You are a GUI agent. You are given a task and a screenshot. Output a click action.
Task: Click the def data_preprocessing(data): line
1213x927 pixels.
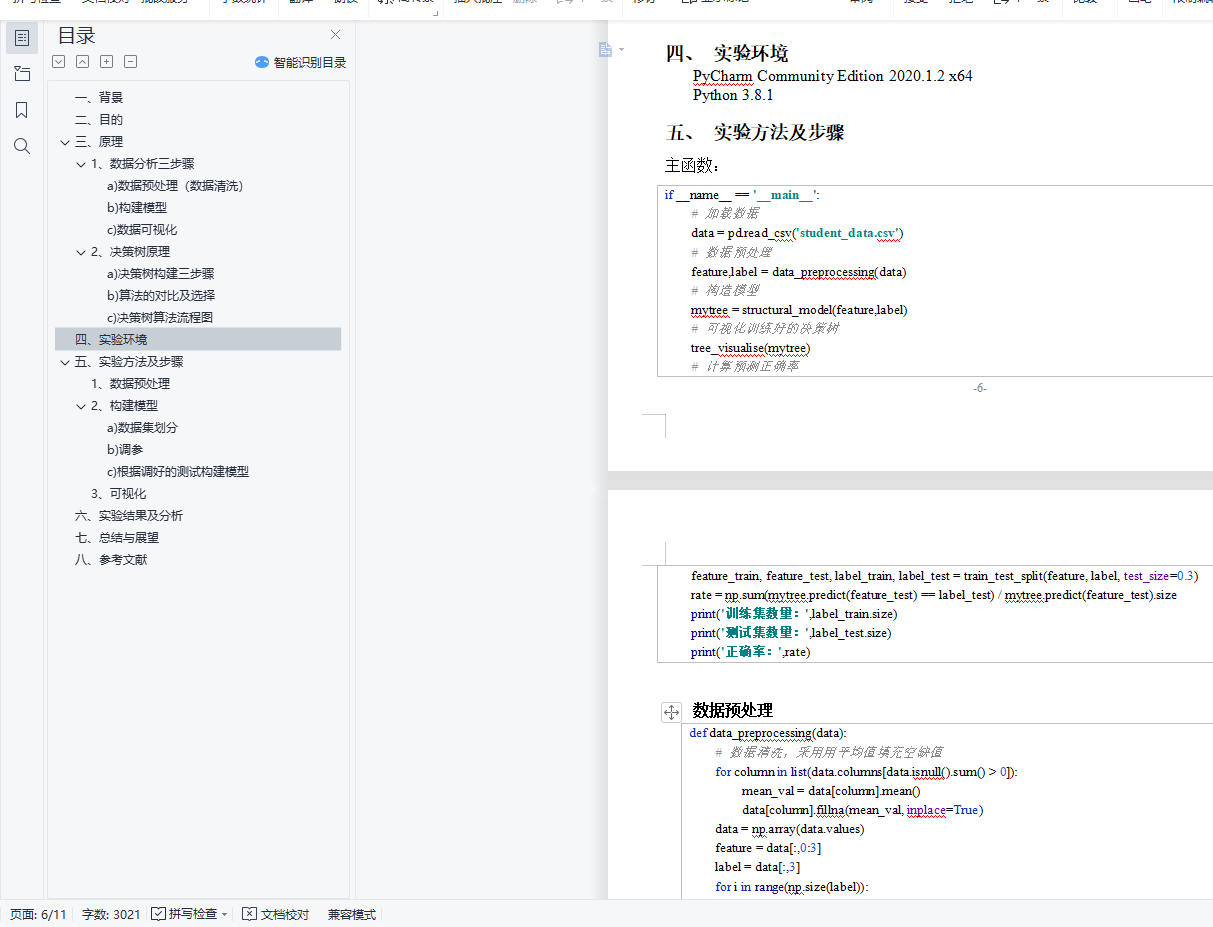pyautogui.click(x=768, y=733)
